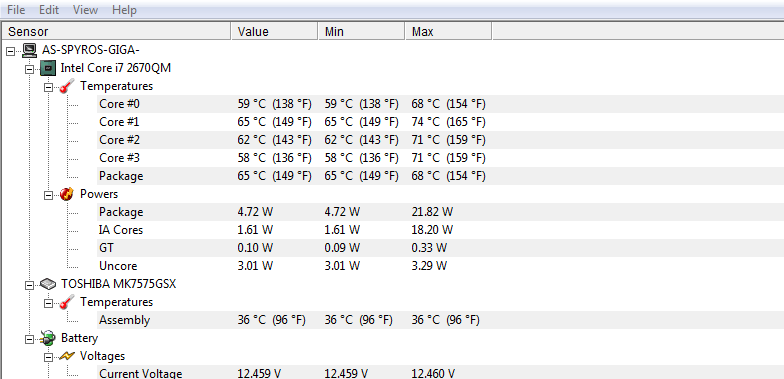Select the temperature Package row label

point(121,176)
